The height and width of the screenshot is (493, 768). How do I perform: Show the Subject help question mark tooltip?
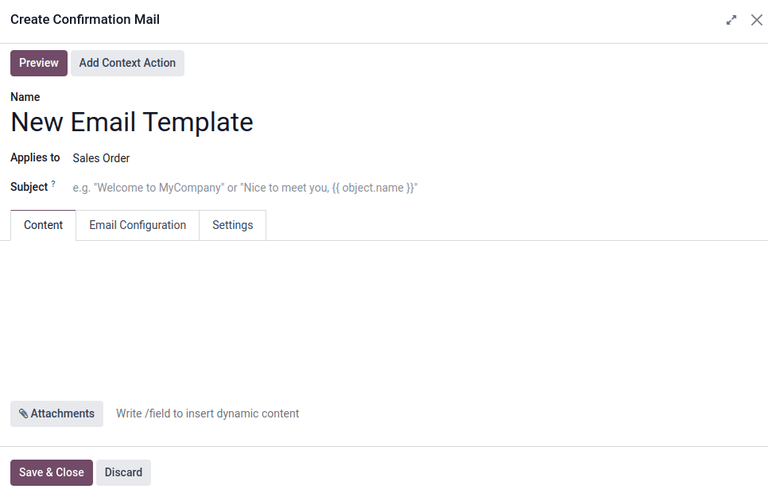click(53, 184)
